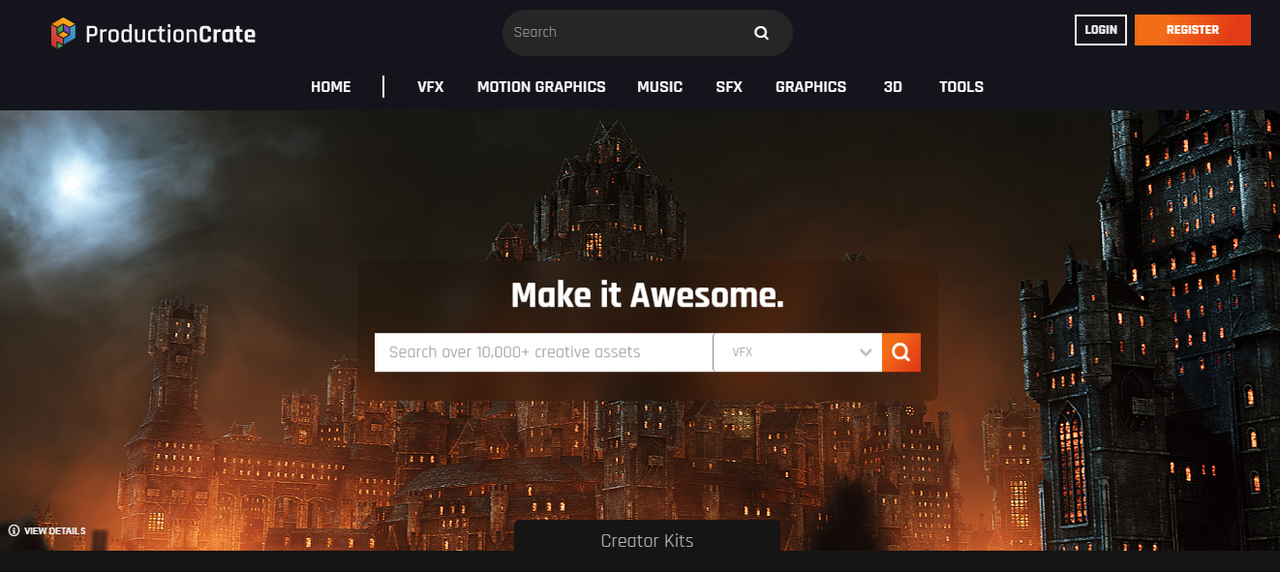
Task: Click the View Details info icon
Action: [14, 531]
